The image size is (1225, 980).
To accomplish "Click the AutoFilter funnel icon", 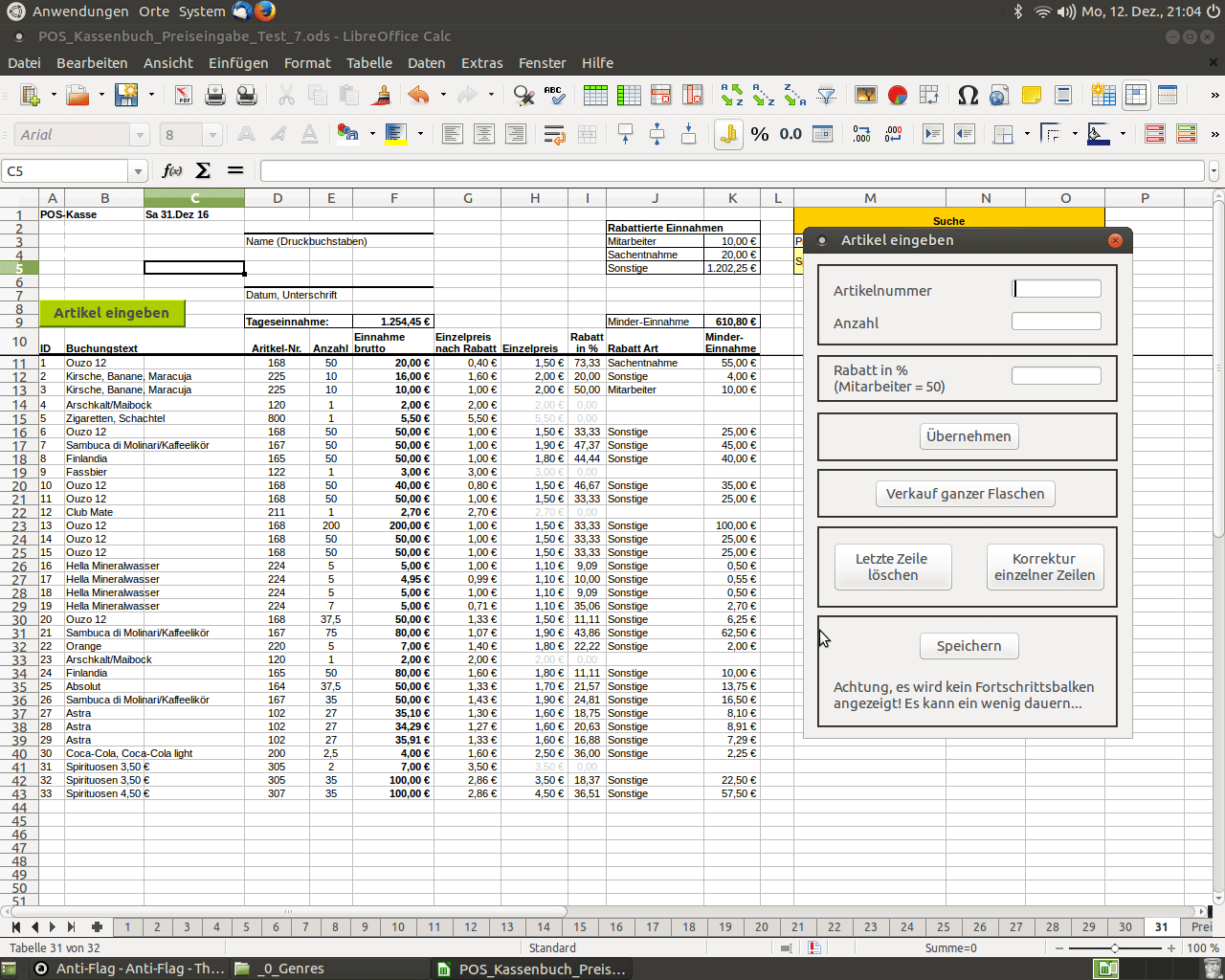I will (x=827, y=95).
